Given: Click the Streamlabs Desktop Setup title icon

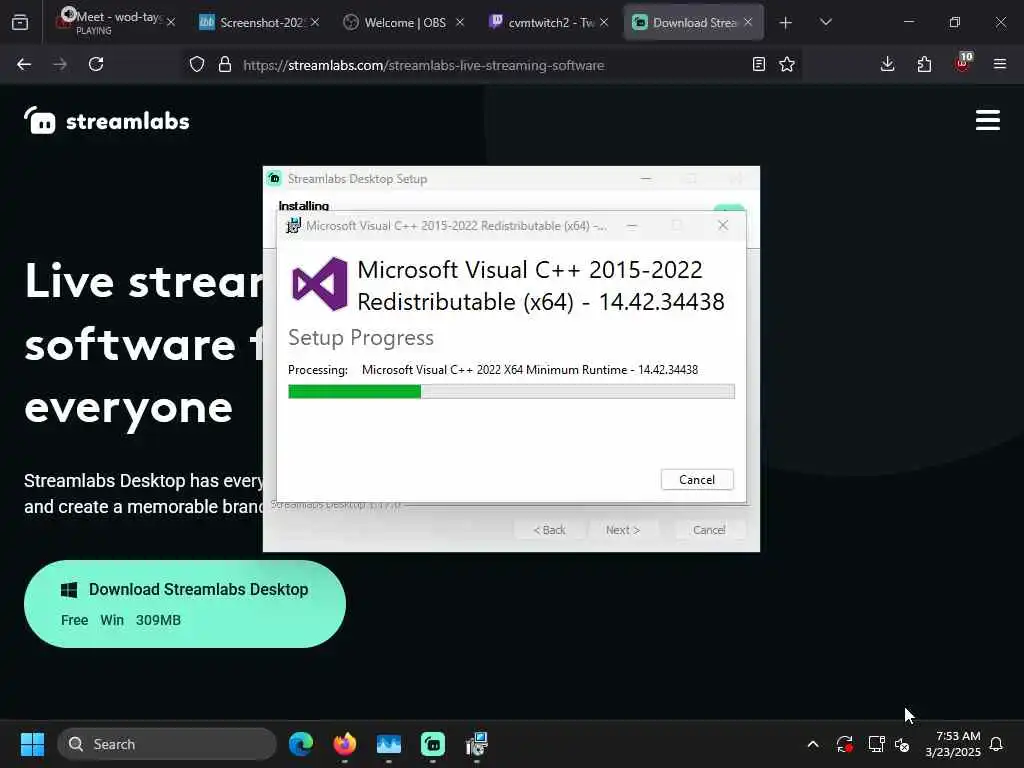Looking at the screenshot, I should [x=275, y=178].
